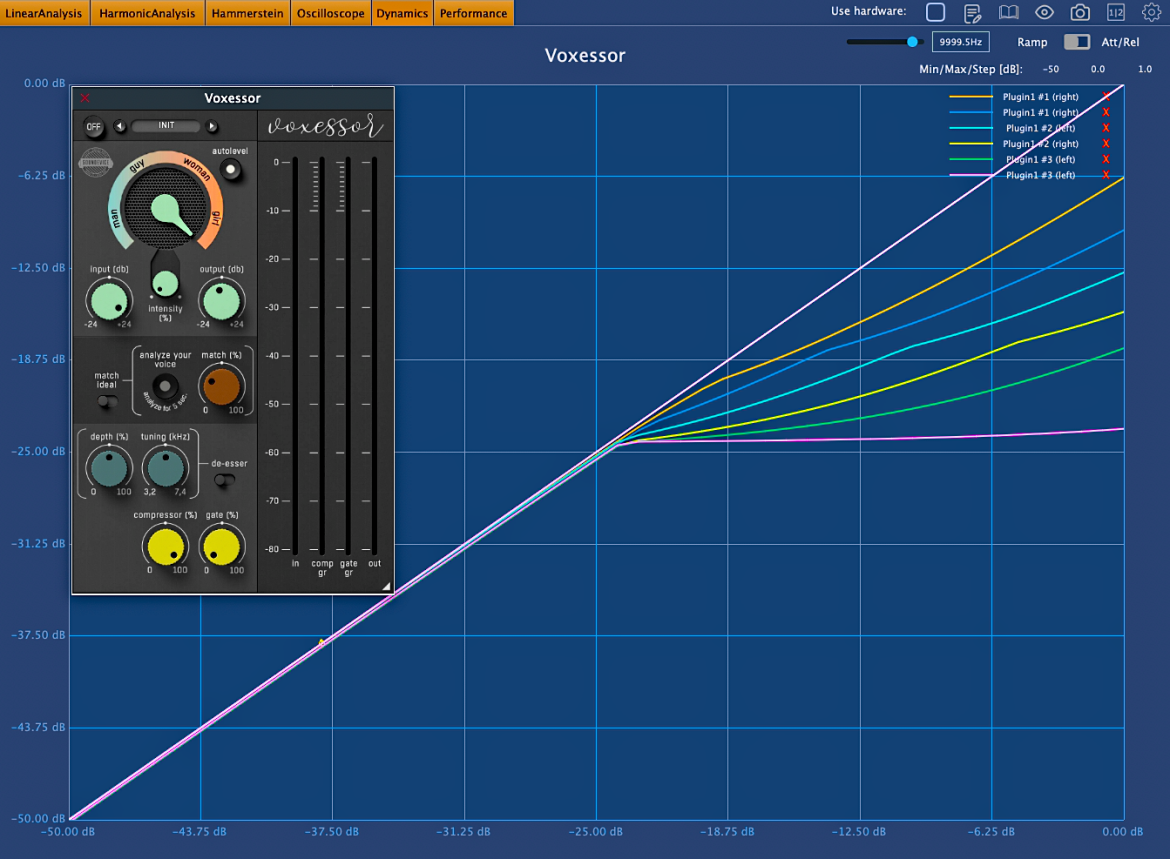Flip the Ramp / Att/Rel switch
Image resolution: width=1170 pixels, height=859 pixels.
[1076, 42]
